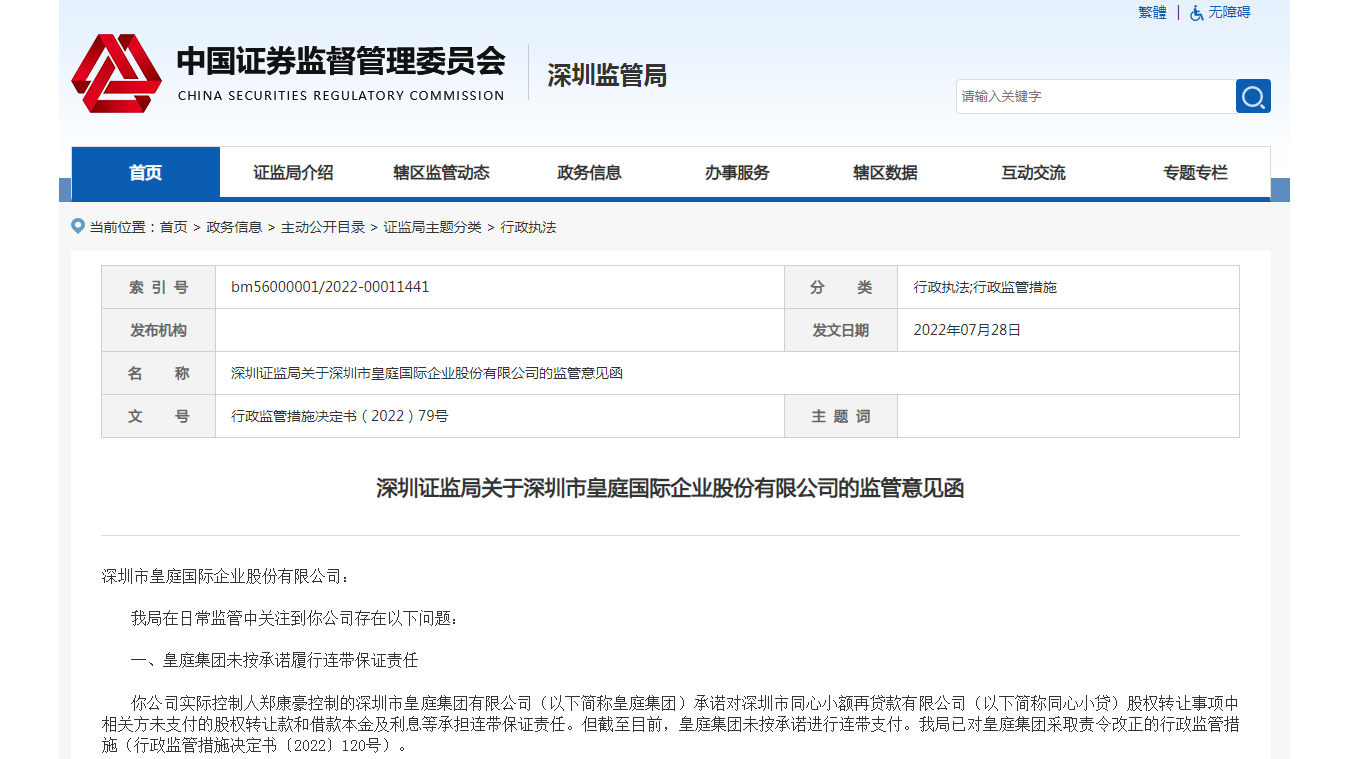Viewport: 1349px width, 759px height.
Task: Open 证监局主题分类 breadcrumb link
Action: pyautogui.click(x=432, y=227)
